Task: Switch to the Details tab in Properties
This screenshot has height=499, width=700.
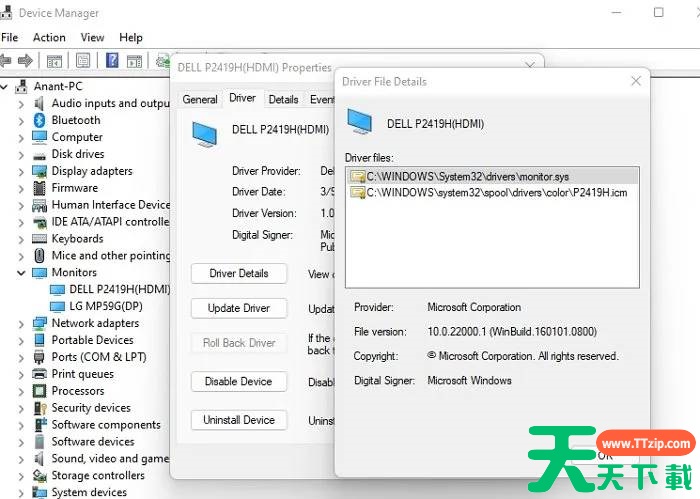Action: click(x=283, y=100)
